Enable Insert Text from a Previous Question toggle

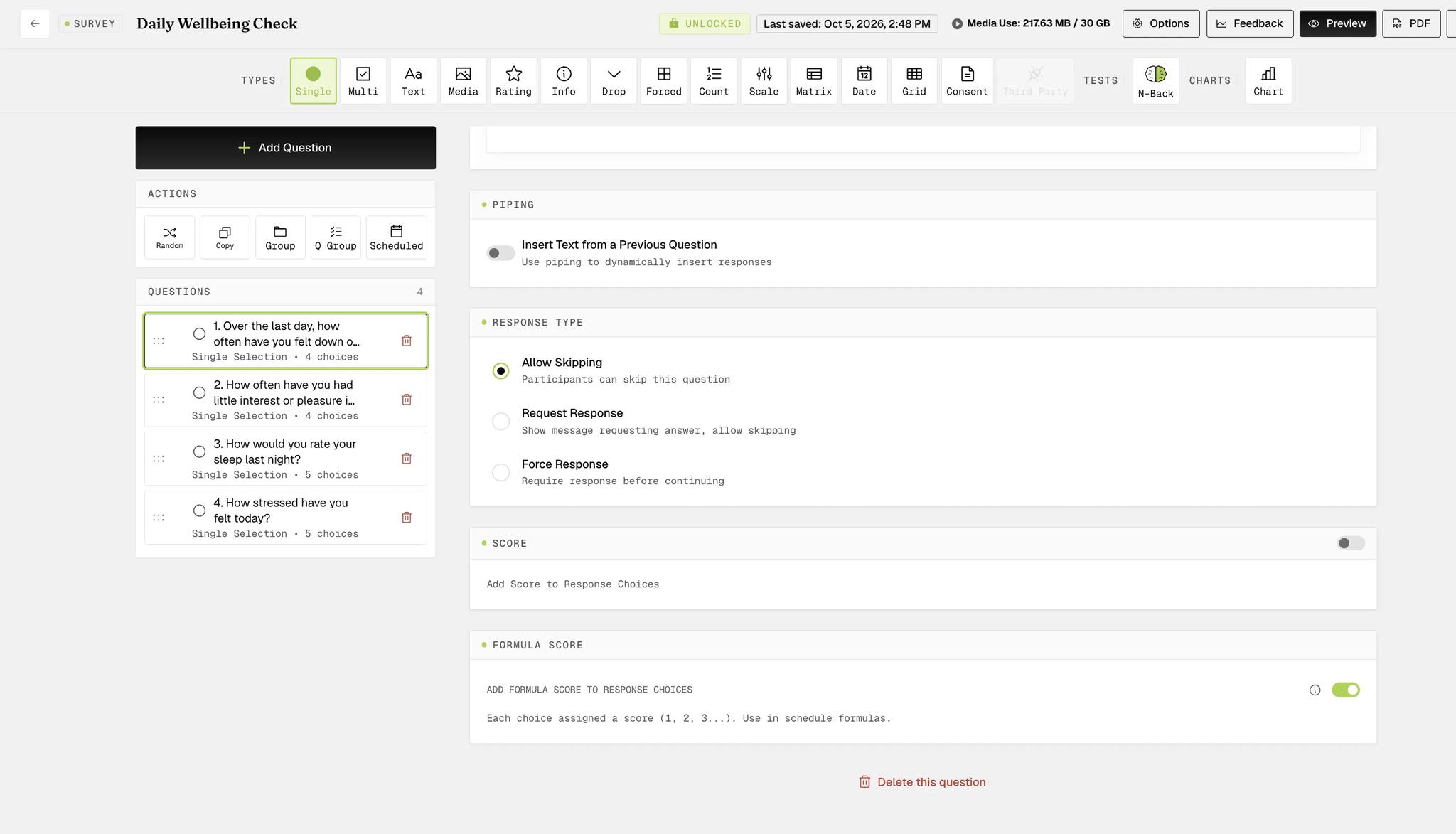500,253
